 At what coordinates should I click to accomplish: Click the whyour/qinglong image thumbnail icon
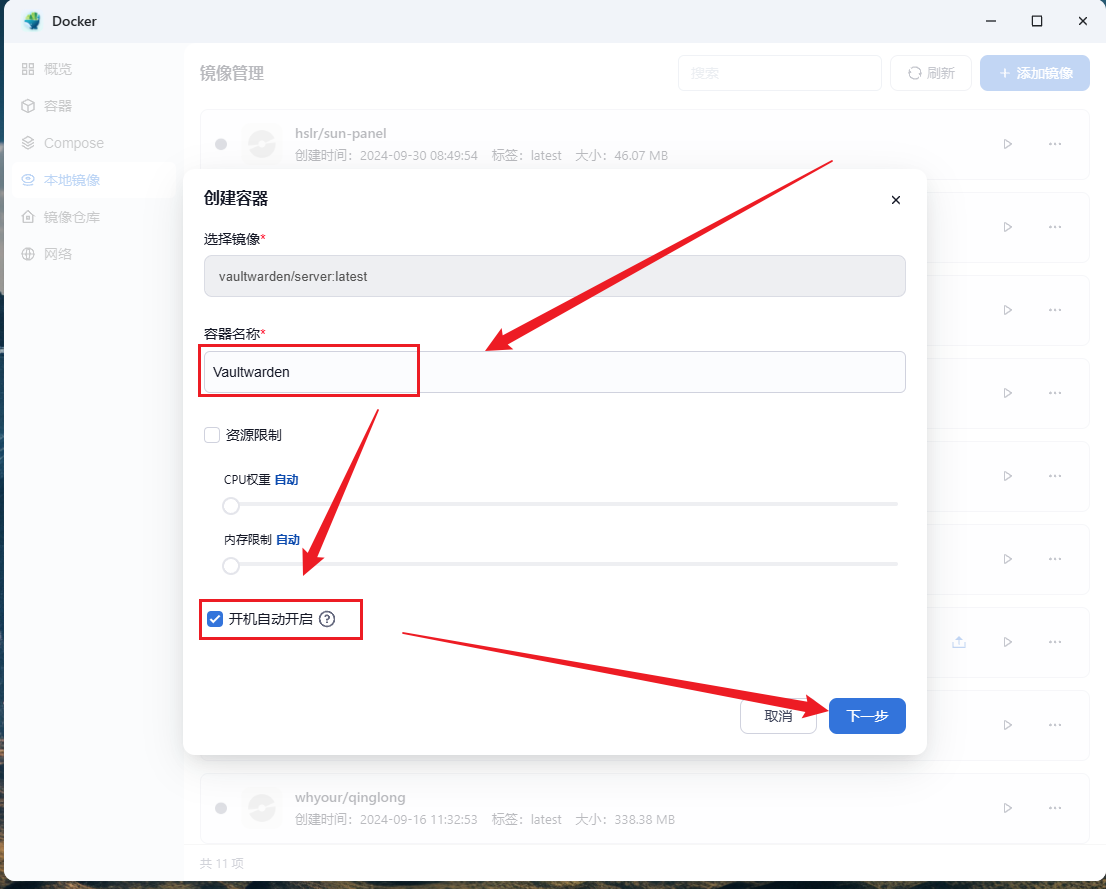click(261, 808)
